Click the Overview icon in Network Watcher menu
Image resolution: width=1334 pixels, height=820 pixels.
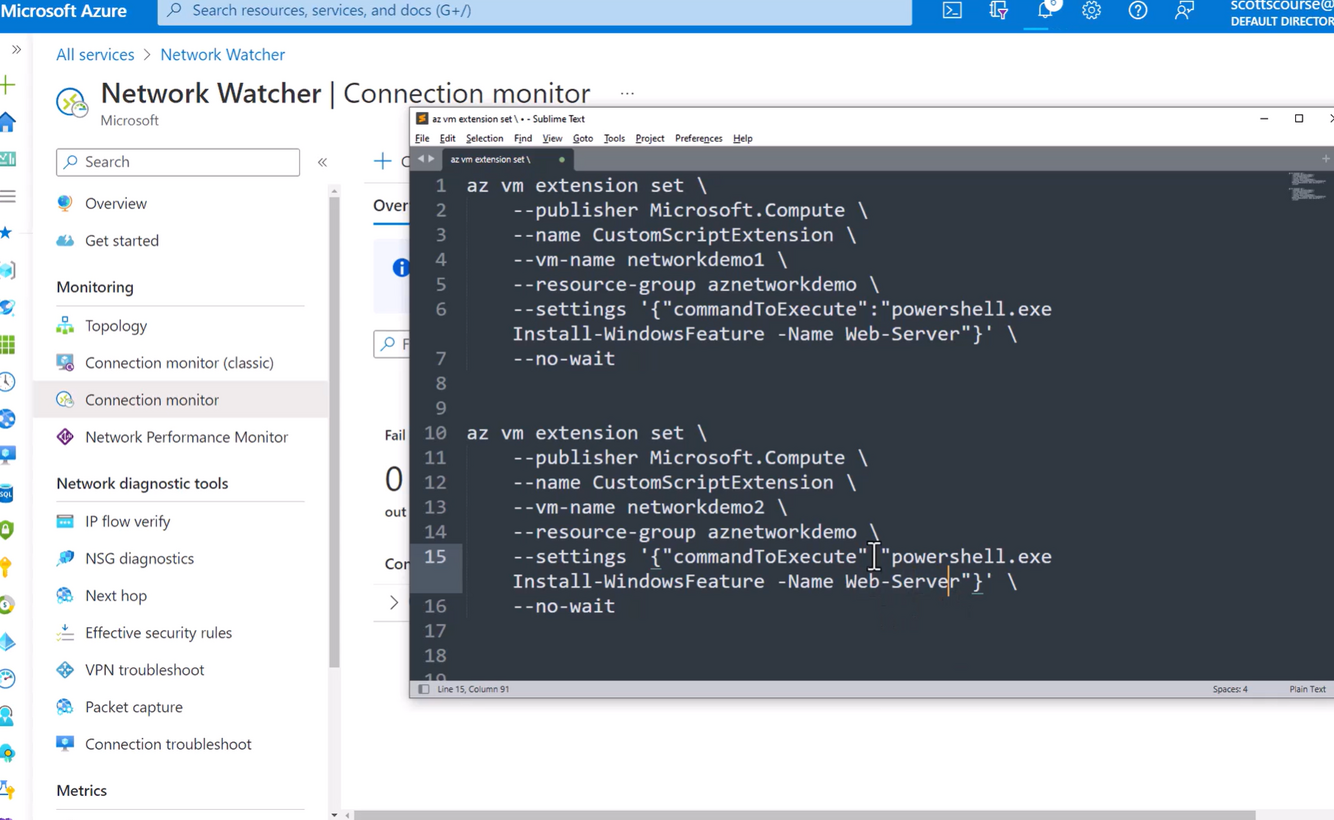click(65, 203)
